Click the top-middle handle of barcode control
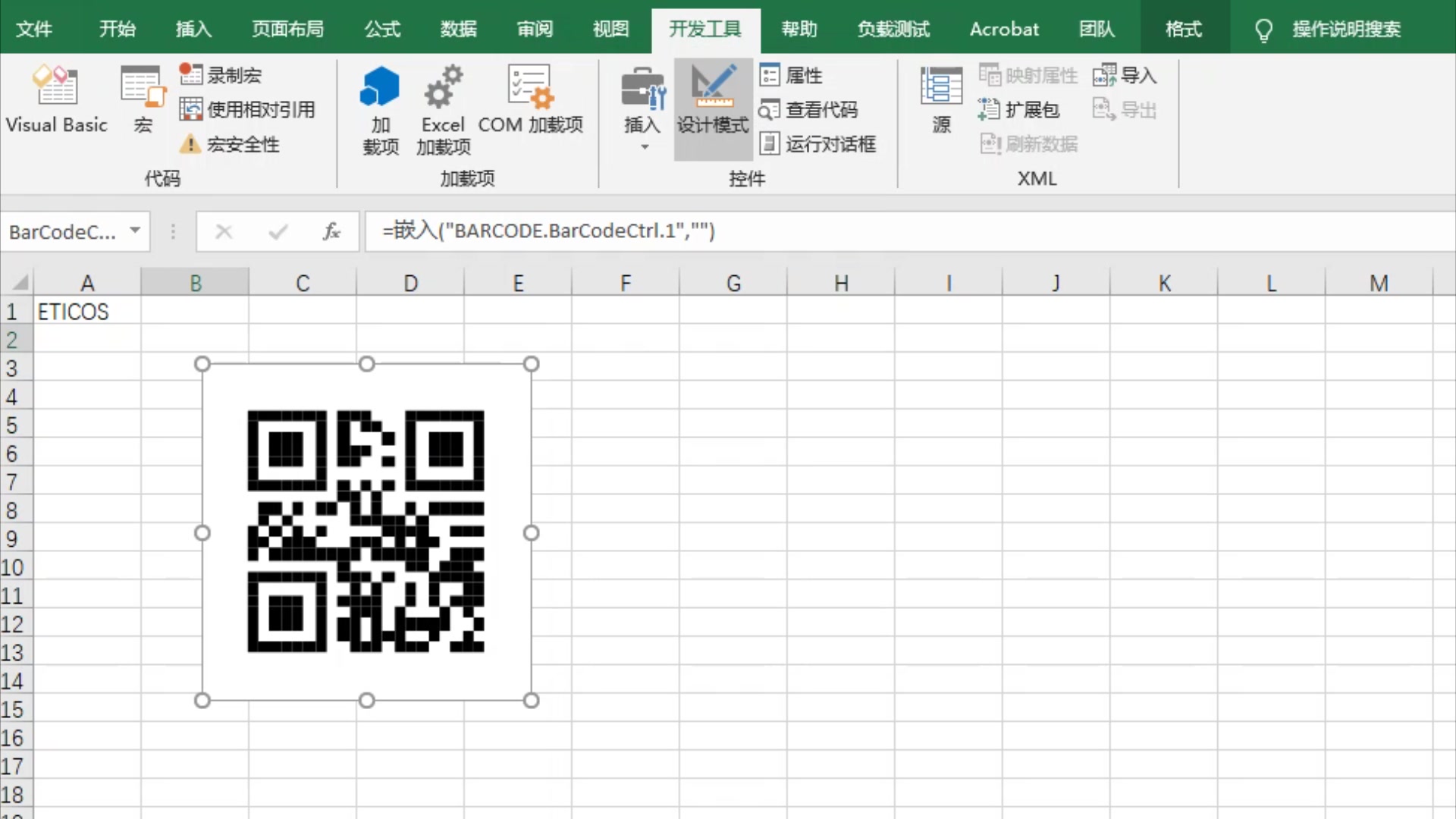Viewport: 1456px width, 819px height. coord(366,364)
